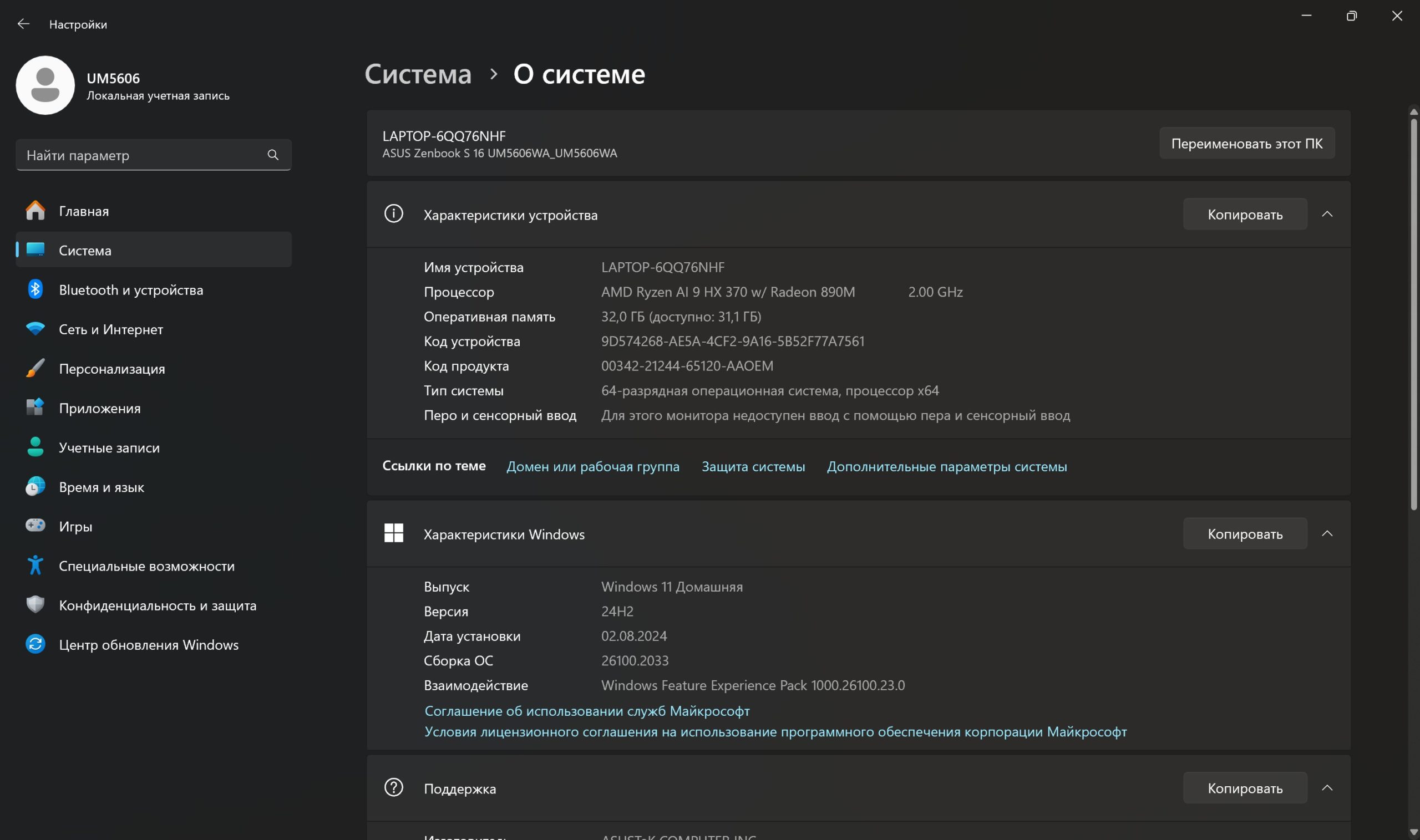This screenshot has height=840, width=1420.
Task: Collapse the Характеристики устройства section chevron
Action: [x=1327, y=214]
